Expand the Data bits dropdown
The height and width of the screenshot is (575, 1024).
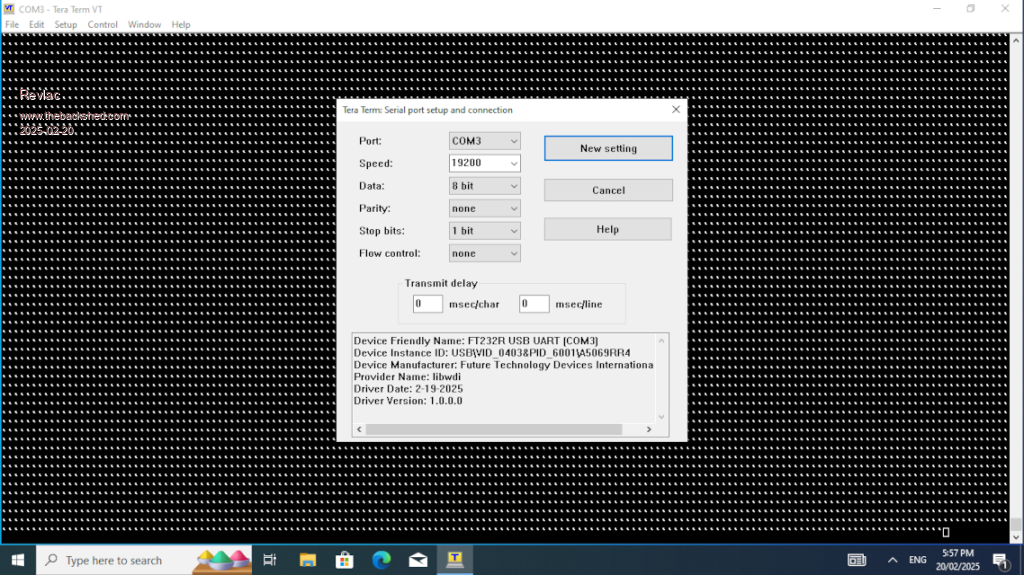485,186
